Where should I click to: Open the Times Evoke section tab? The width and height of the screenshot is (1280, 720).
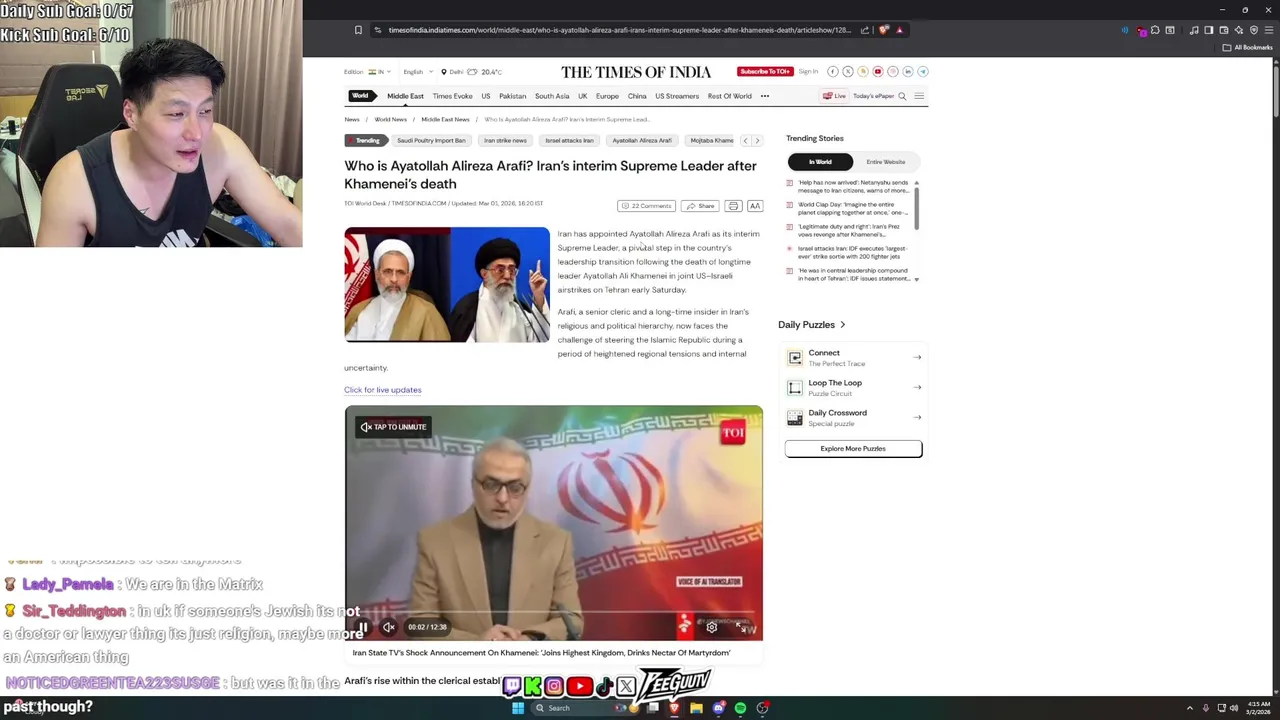452,96
